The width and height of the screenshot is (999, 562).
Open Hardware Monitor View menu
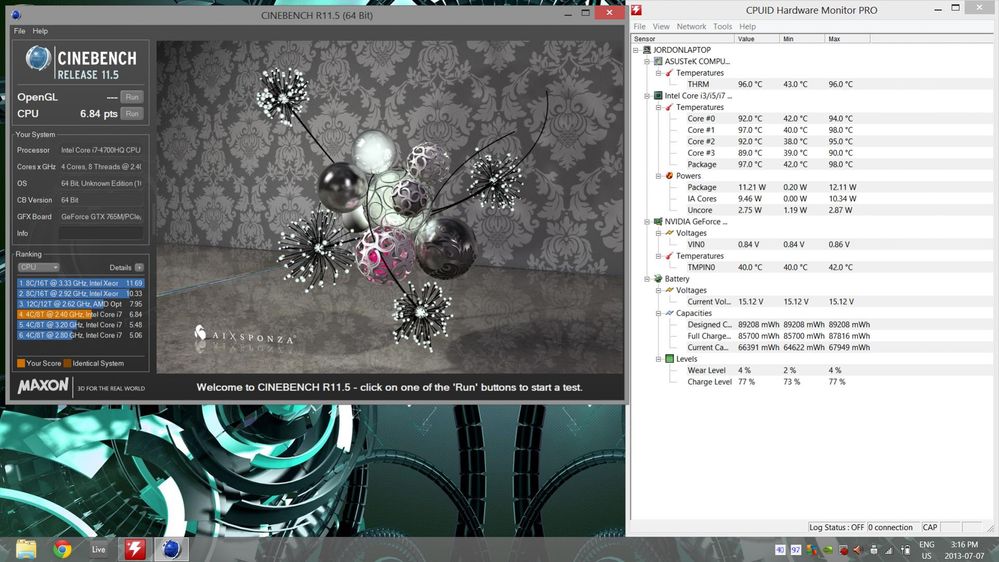tap(661, 27)
